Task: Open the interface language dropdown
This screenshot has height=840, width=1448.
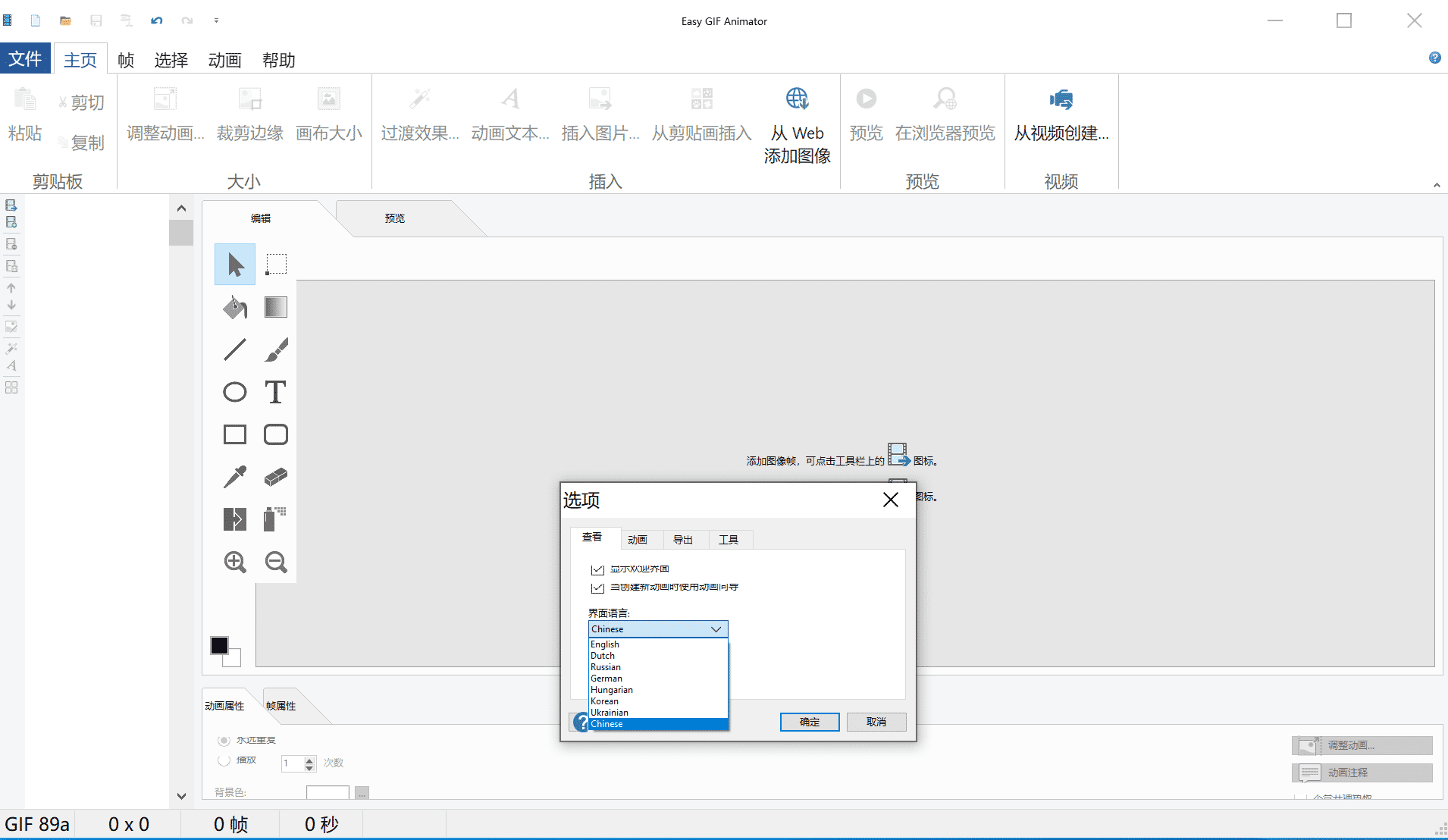Action: click(x=657, y=629)
